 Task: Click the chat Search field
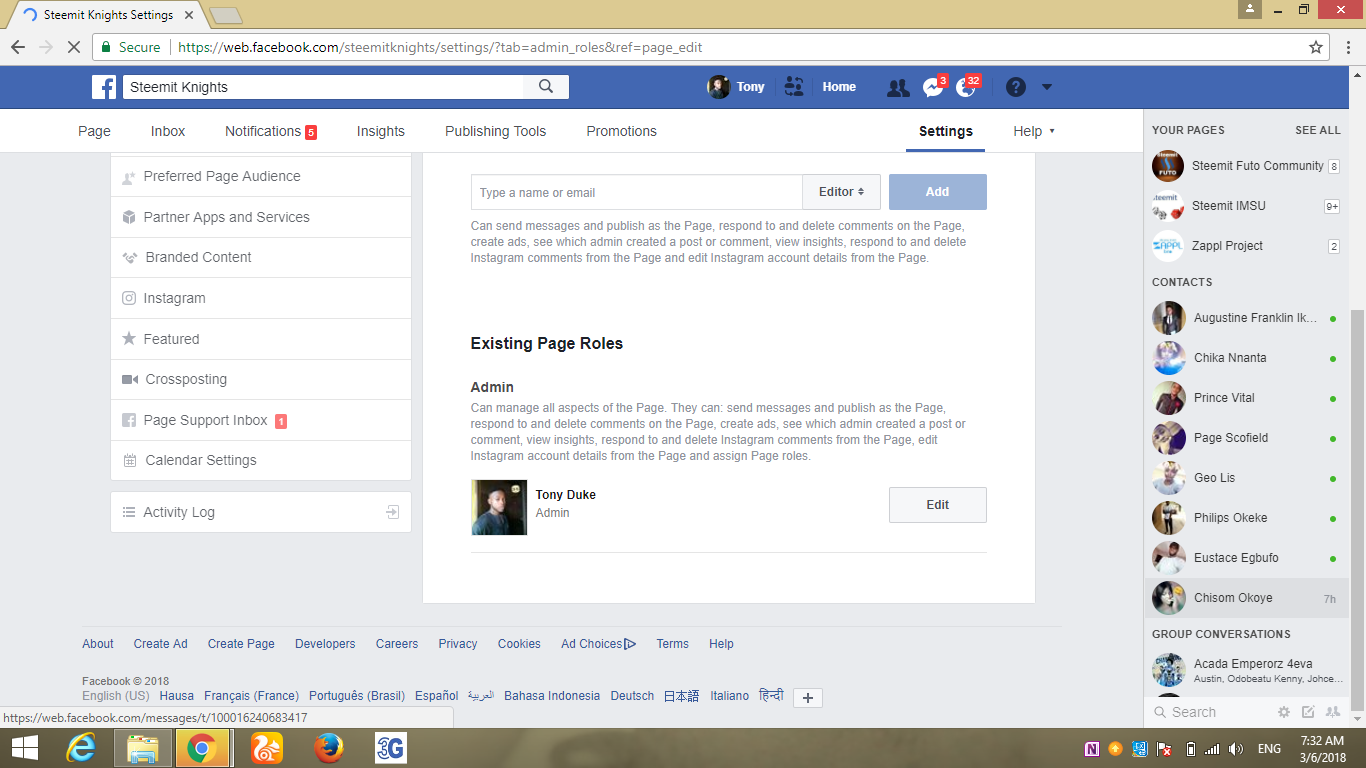[1210, 712]
